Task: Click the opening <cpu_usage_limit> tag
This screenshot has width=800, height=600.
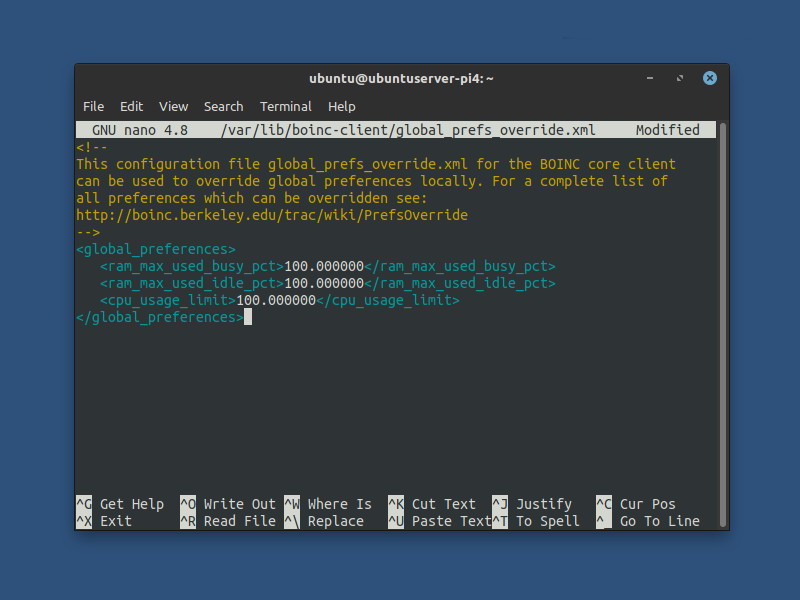Action: coord(168,300)
